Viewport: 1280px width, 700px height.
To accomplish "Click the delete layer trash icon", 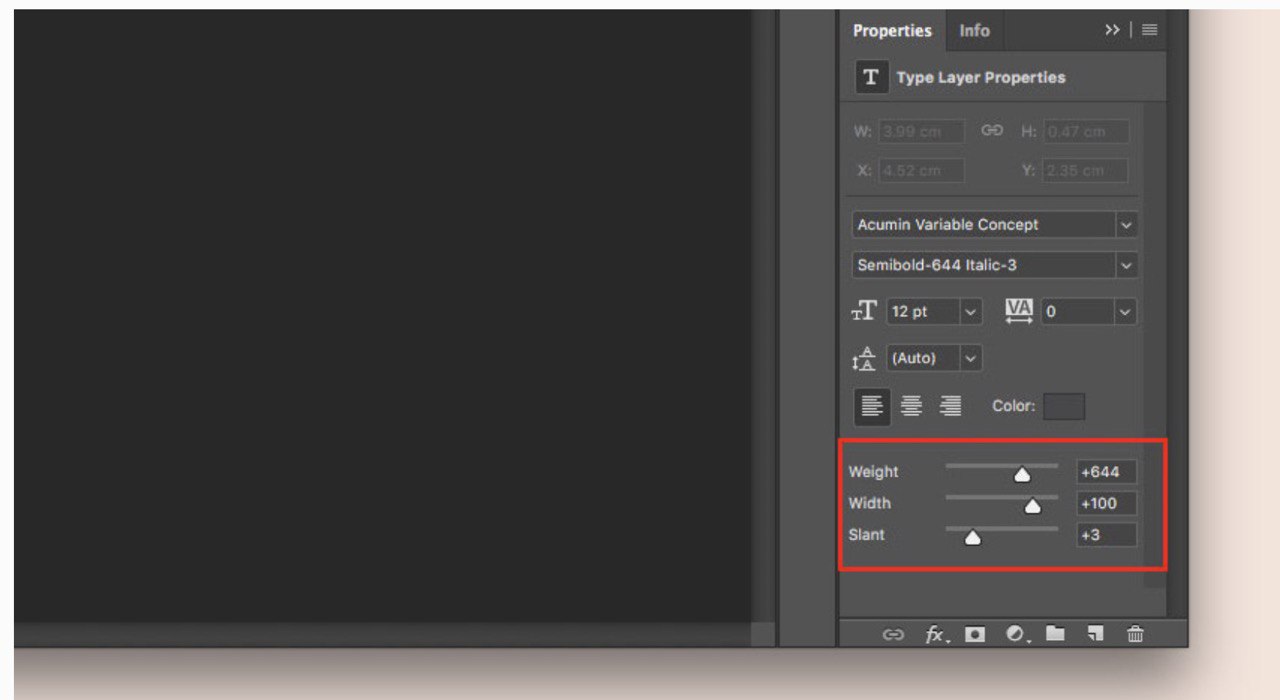I will pyautogui.click(x=1135, y=633).
